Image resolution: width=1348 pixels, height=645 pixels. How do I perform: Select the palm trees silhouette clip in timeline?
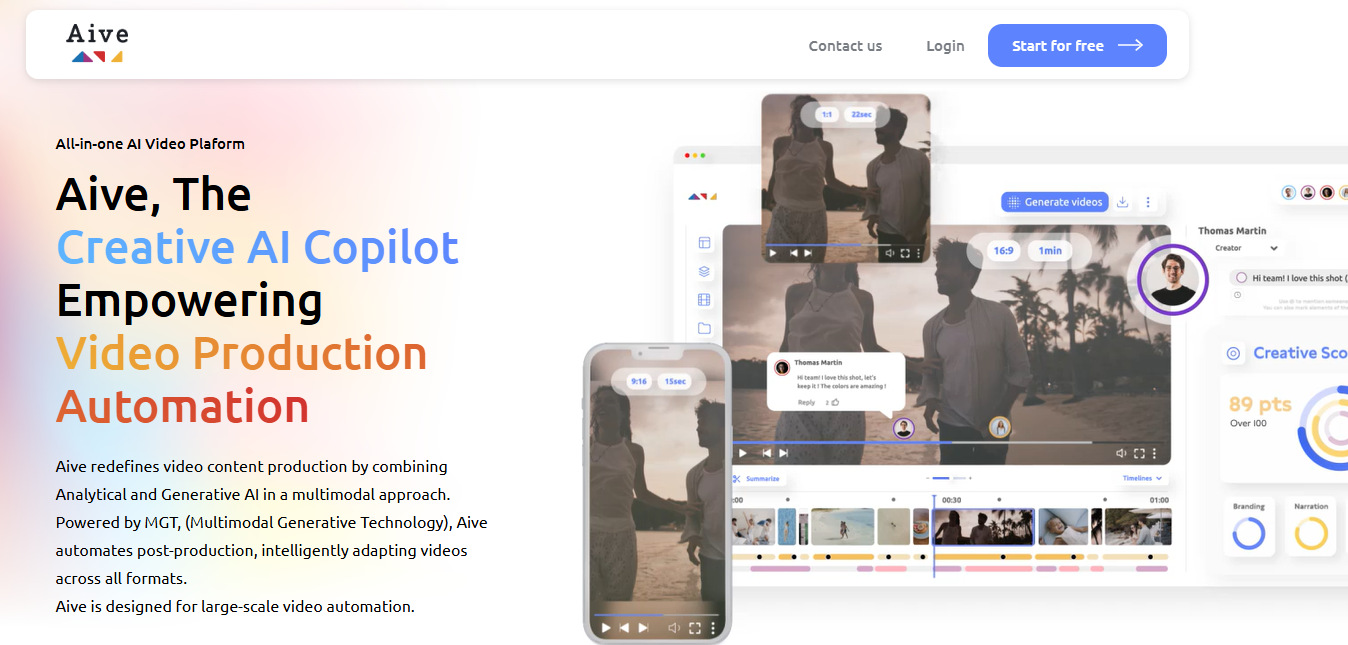click(x=983, y=526)
